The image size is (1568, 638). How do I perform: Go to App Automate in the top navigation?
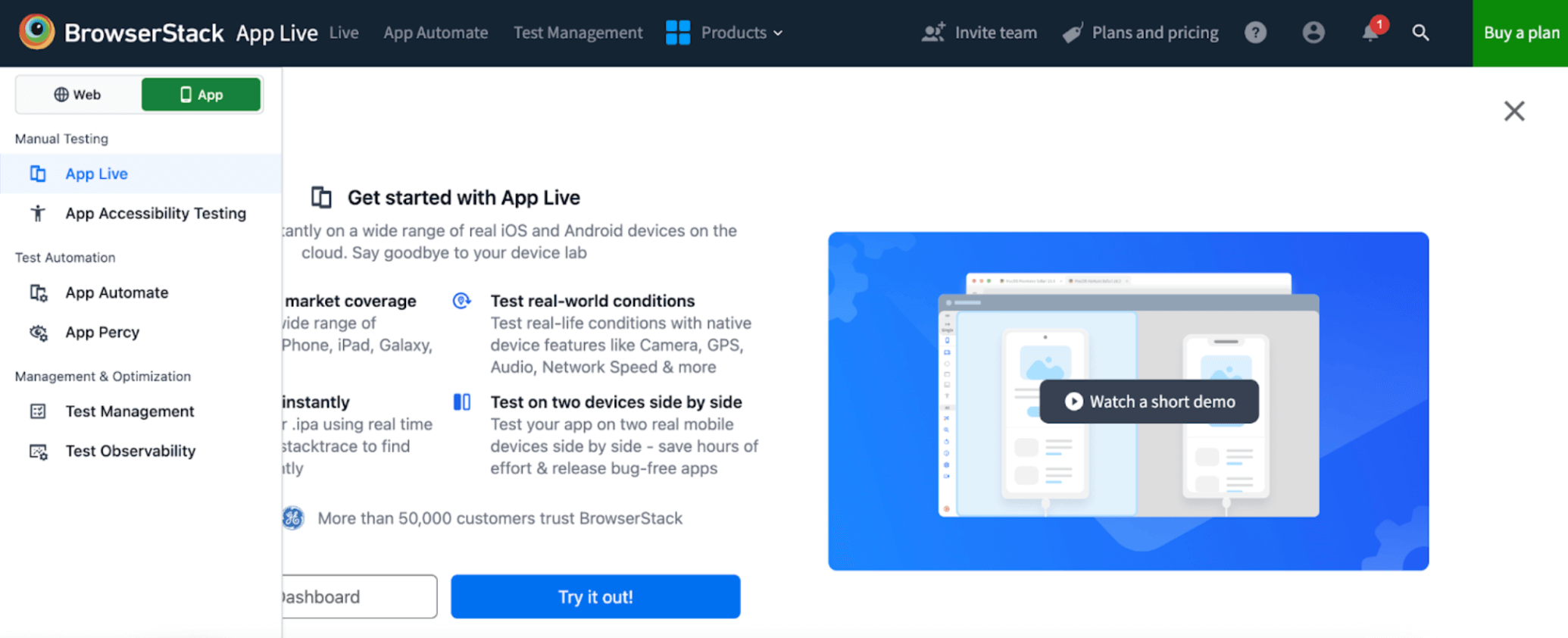pos(436,33)
